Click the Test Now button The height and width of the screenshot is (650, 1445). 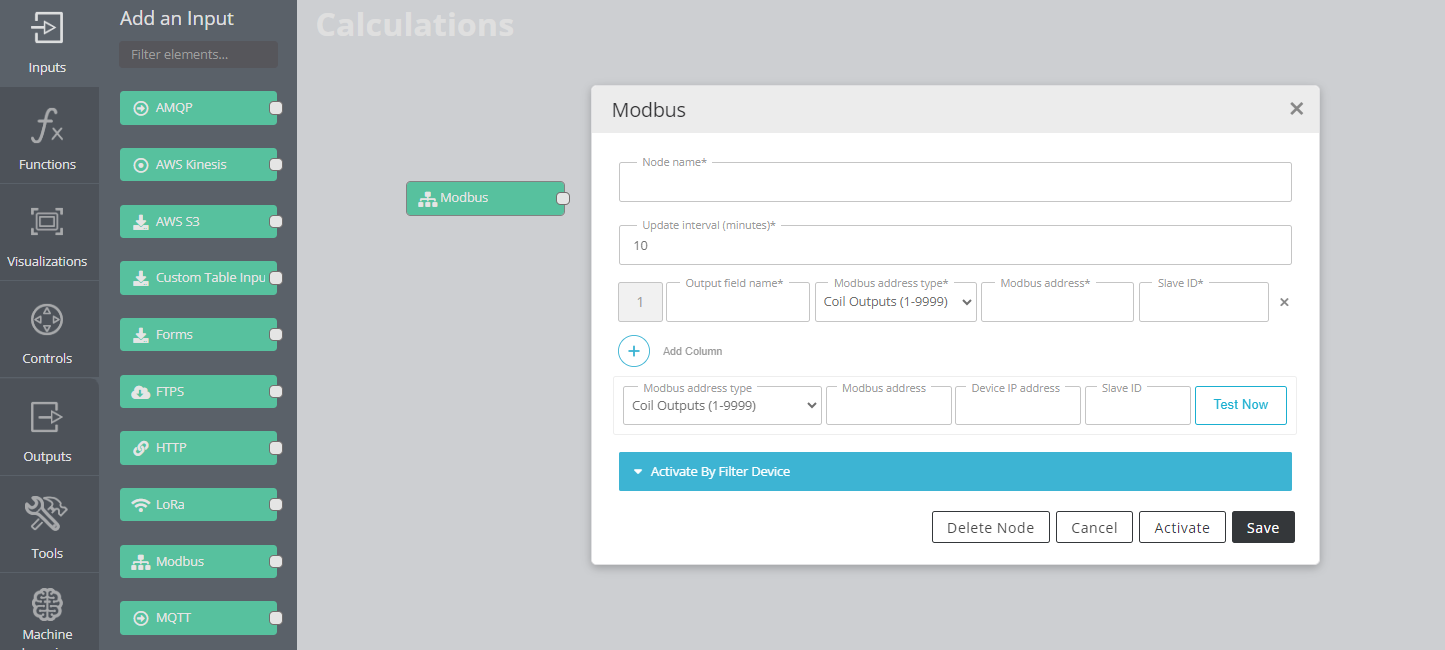coord(1240,405)
